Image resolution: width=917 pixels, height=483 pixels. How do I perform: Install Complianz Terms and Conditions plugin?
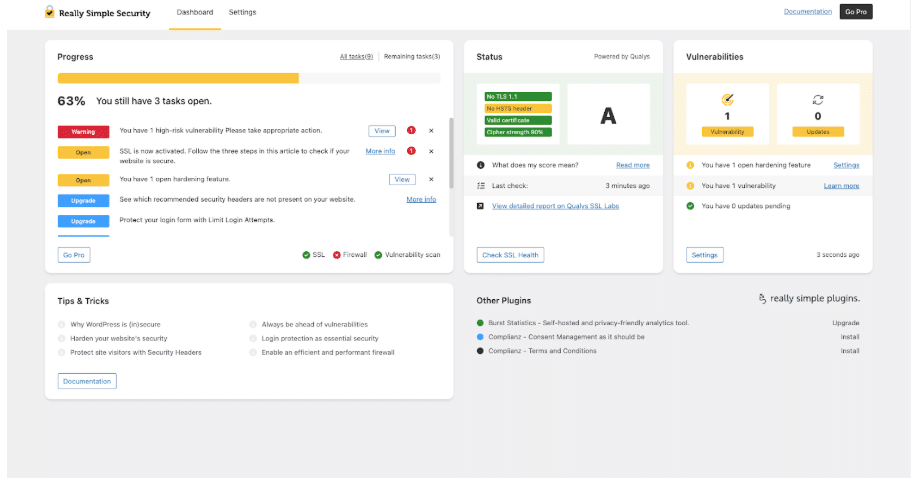(850, 351)
